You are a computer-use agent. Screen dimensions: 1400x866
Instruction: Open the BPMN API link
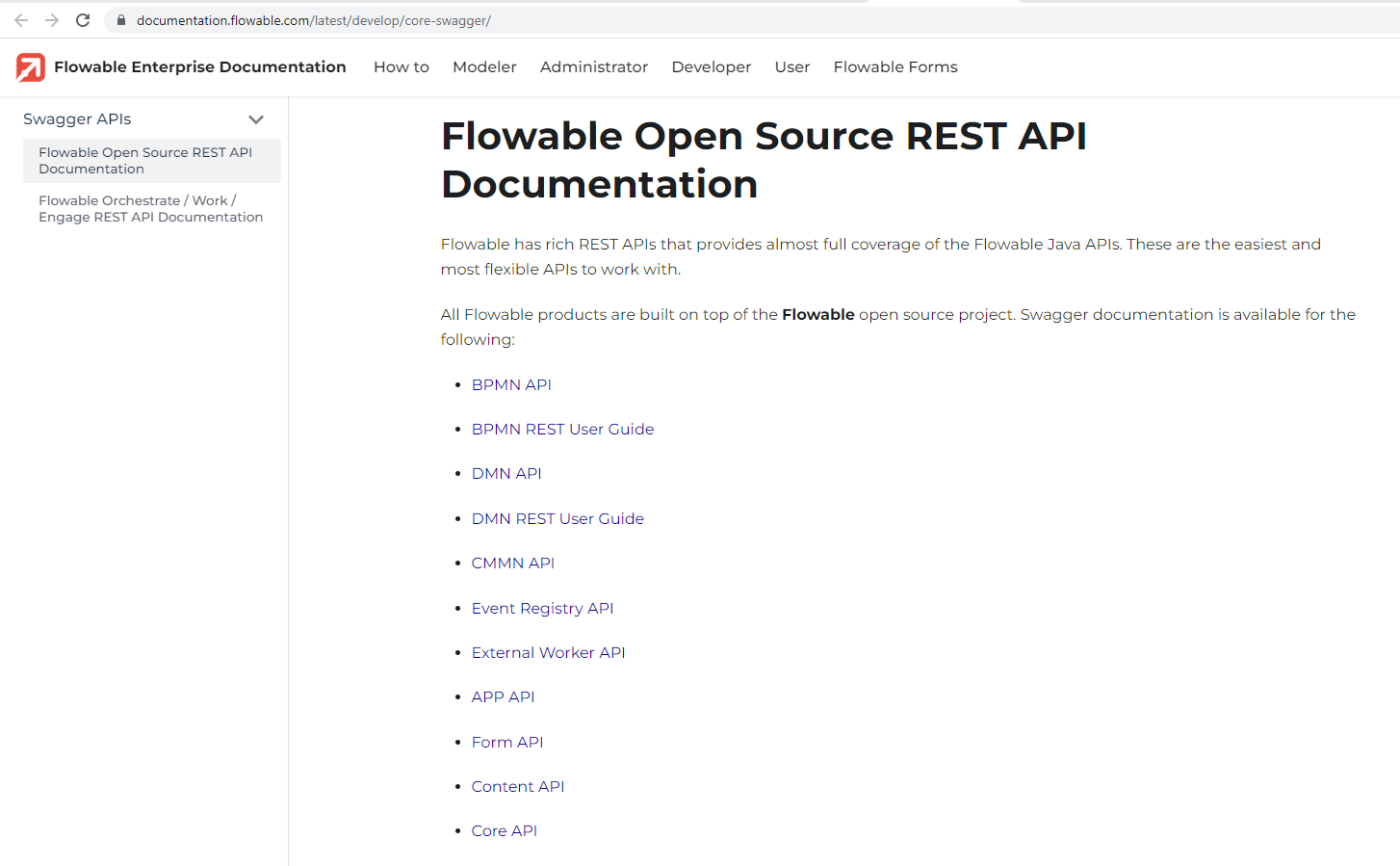[511, 384]
